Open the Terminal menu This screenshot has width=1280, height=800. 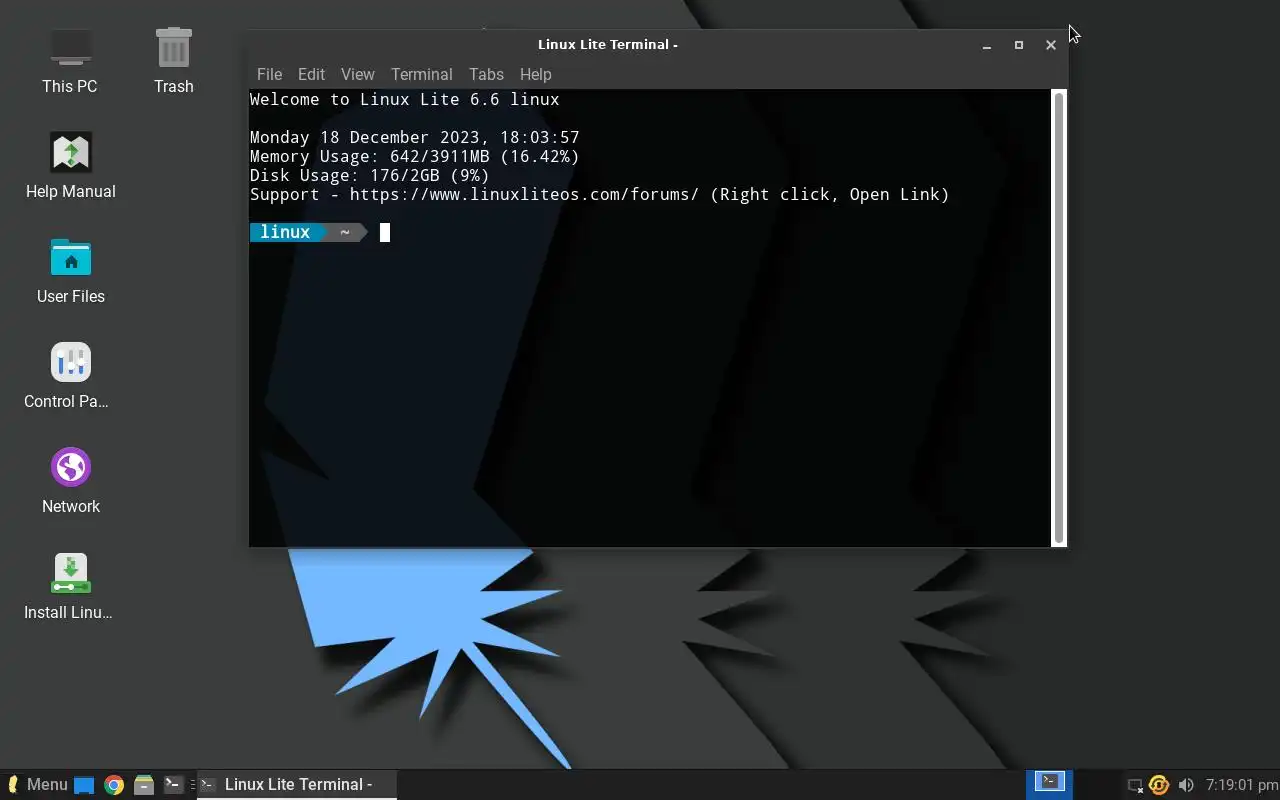421,74
